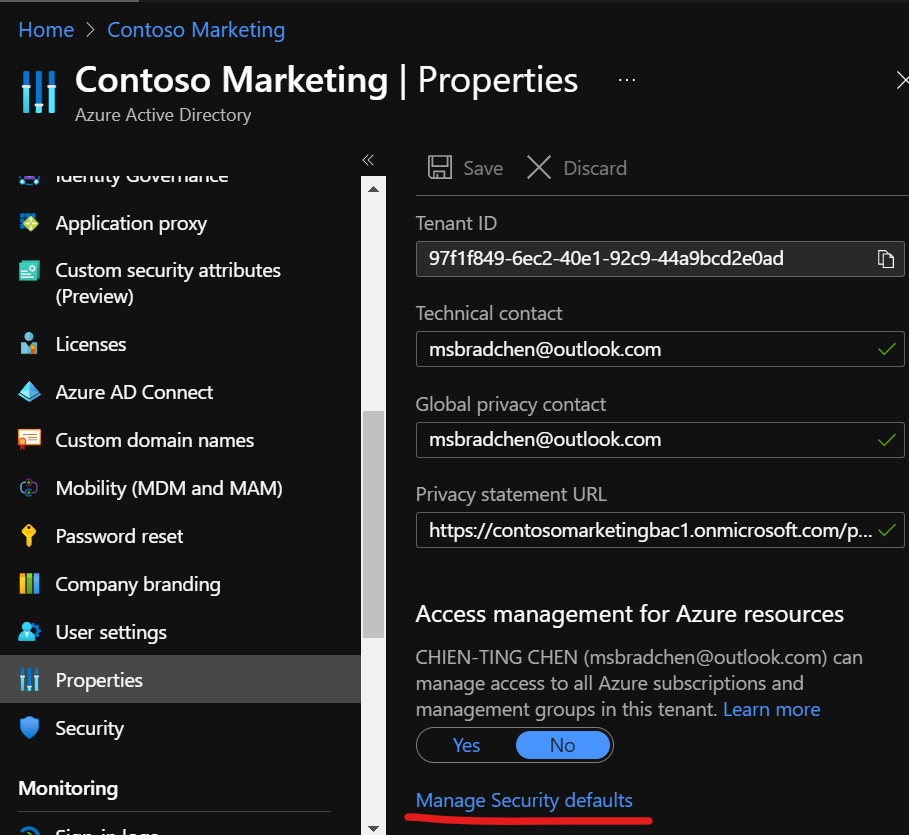
Task: Click the Monitoring section heading
Action: (x=68, y=789)
